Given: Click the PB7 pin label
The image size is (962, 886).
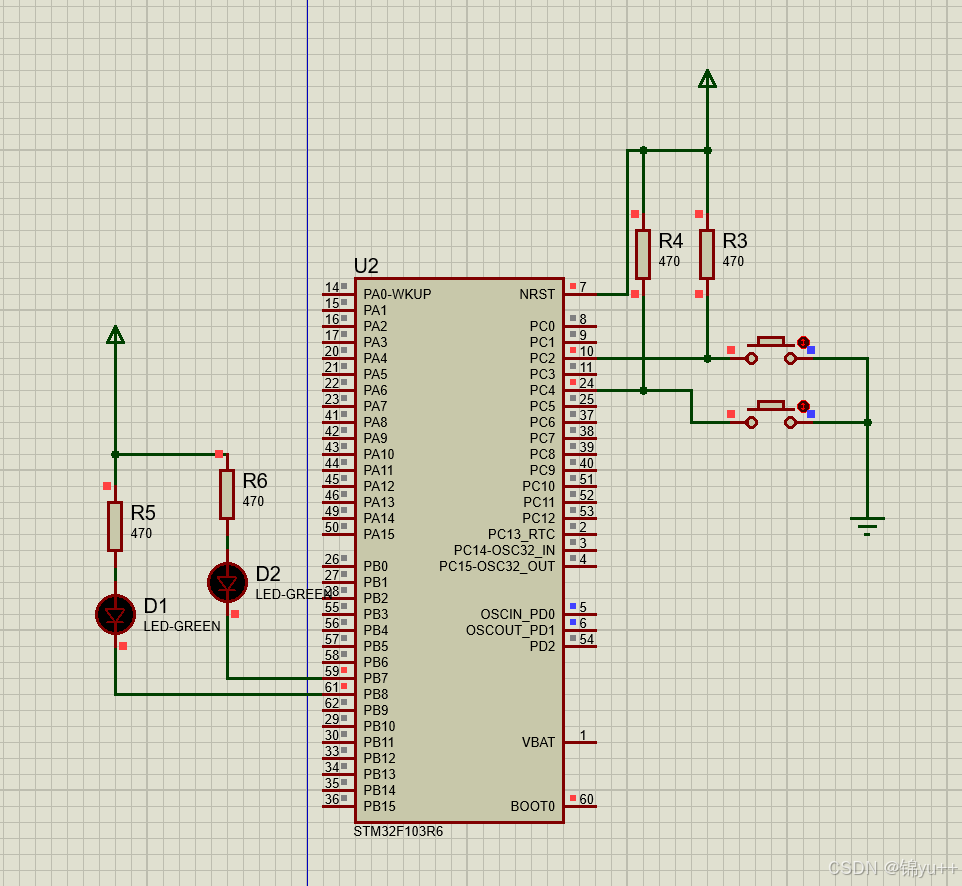Looking at the screenshot, I should click(375, 678).
